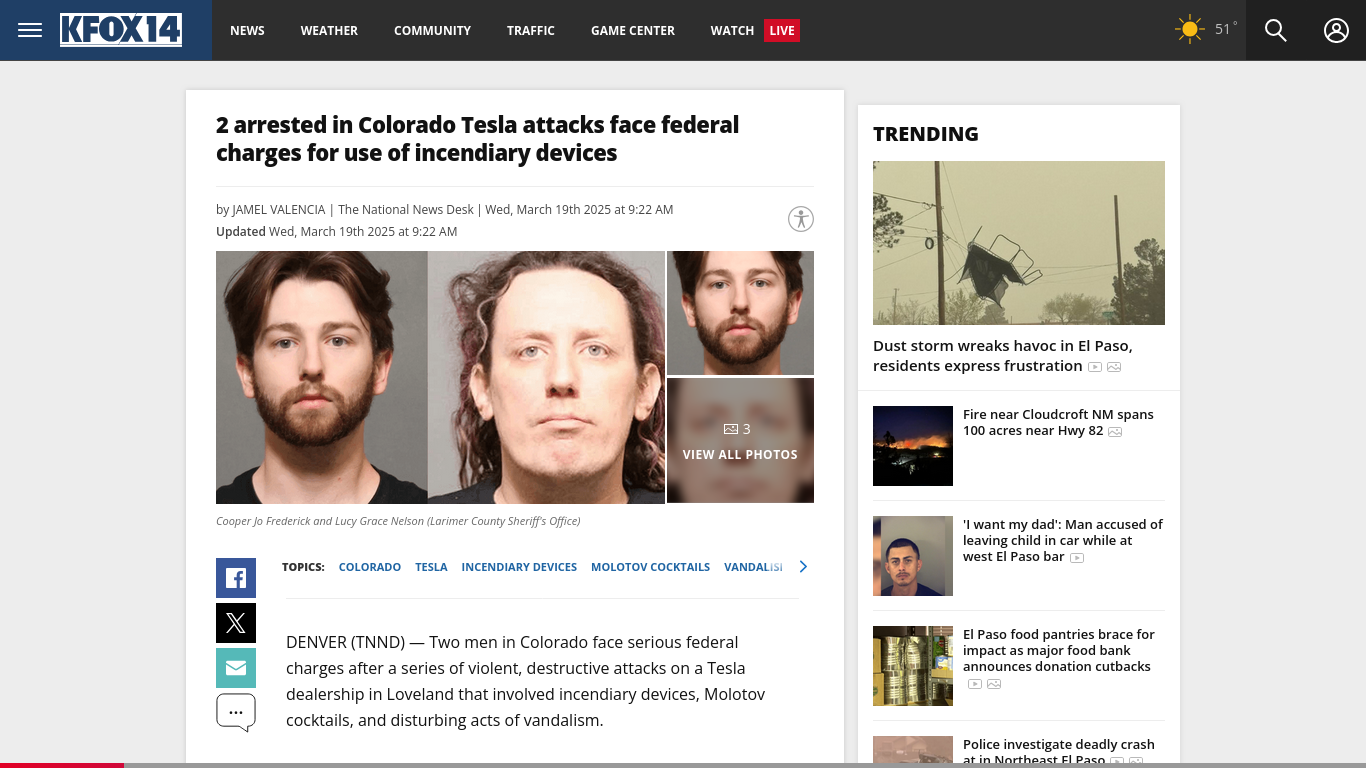This screenshot has width=1366, height=768.
Task: Go to the KFOX14 home logo
Action: [x=121, y=30]
